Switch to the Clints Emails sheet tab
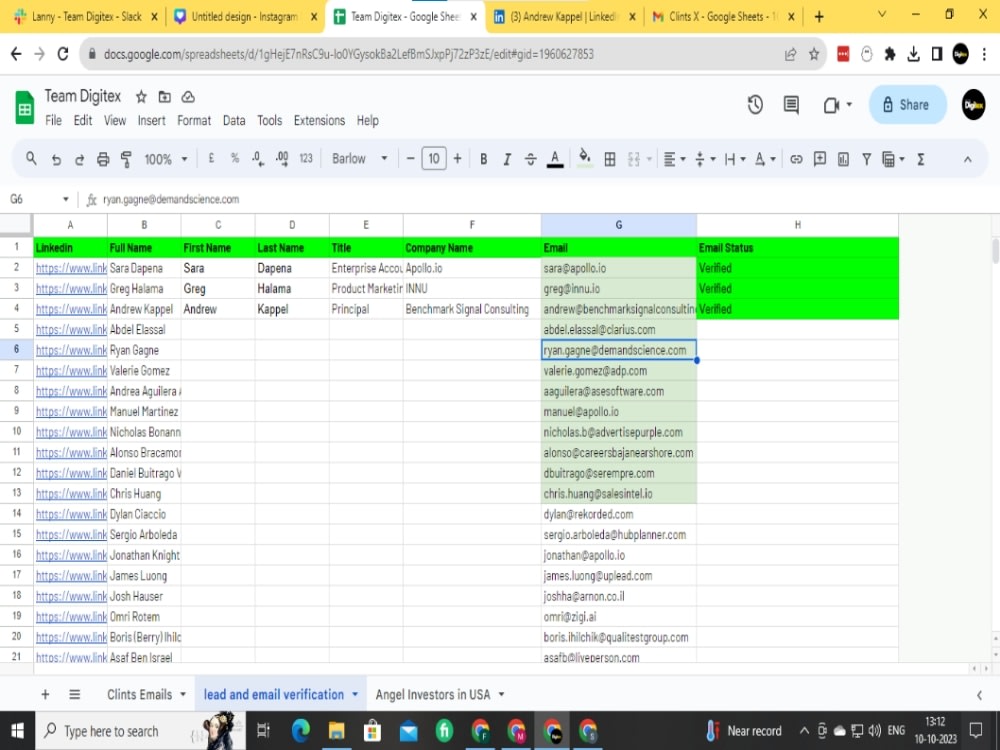The height and width of the screenshot is (750, 1000). click(x=139, y=695)
